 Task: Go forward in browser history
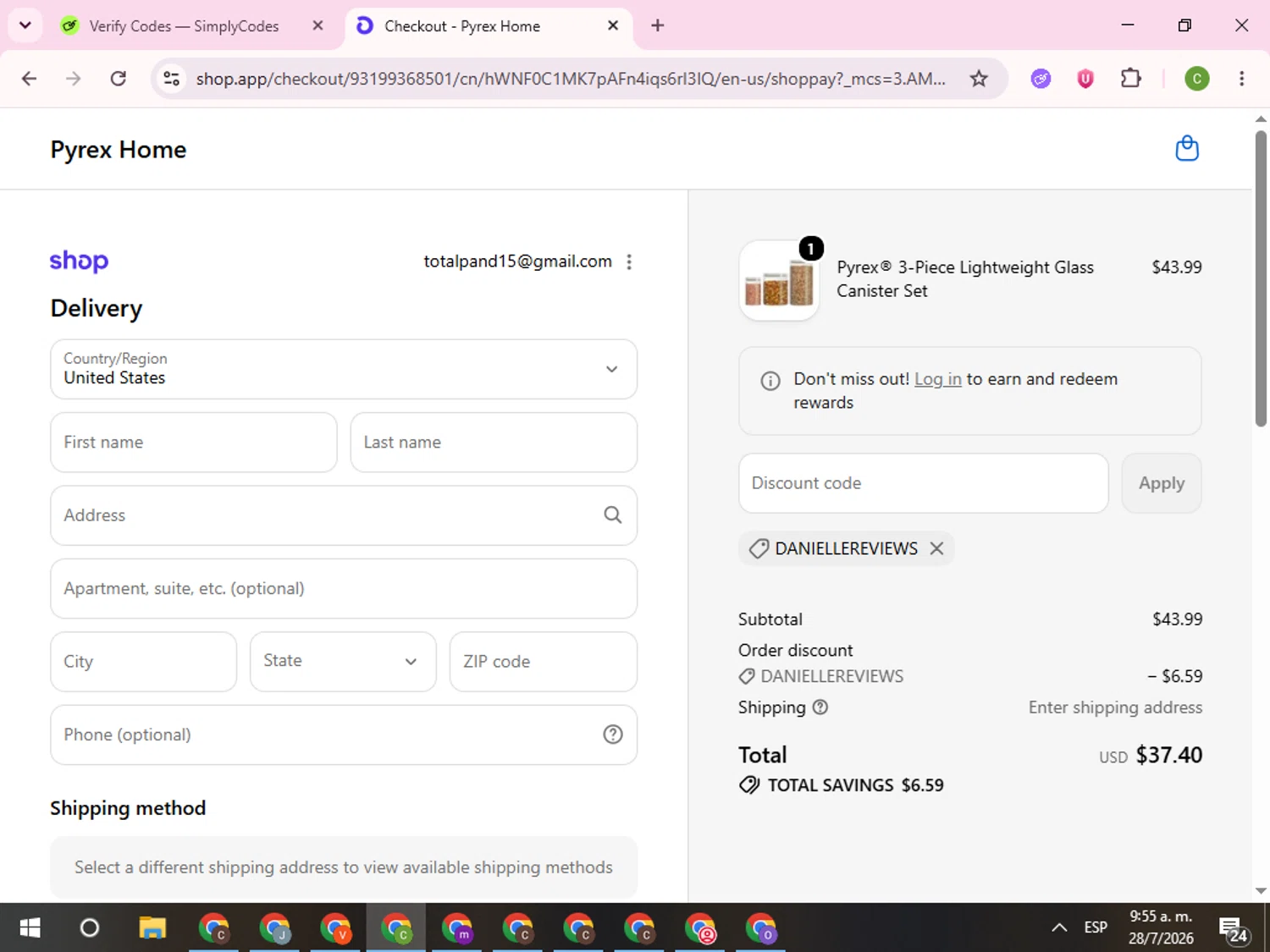(x=74, y=79)
